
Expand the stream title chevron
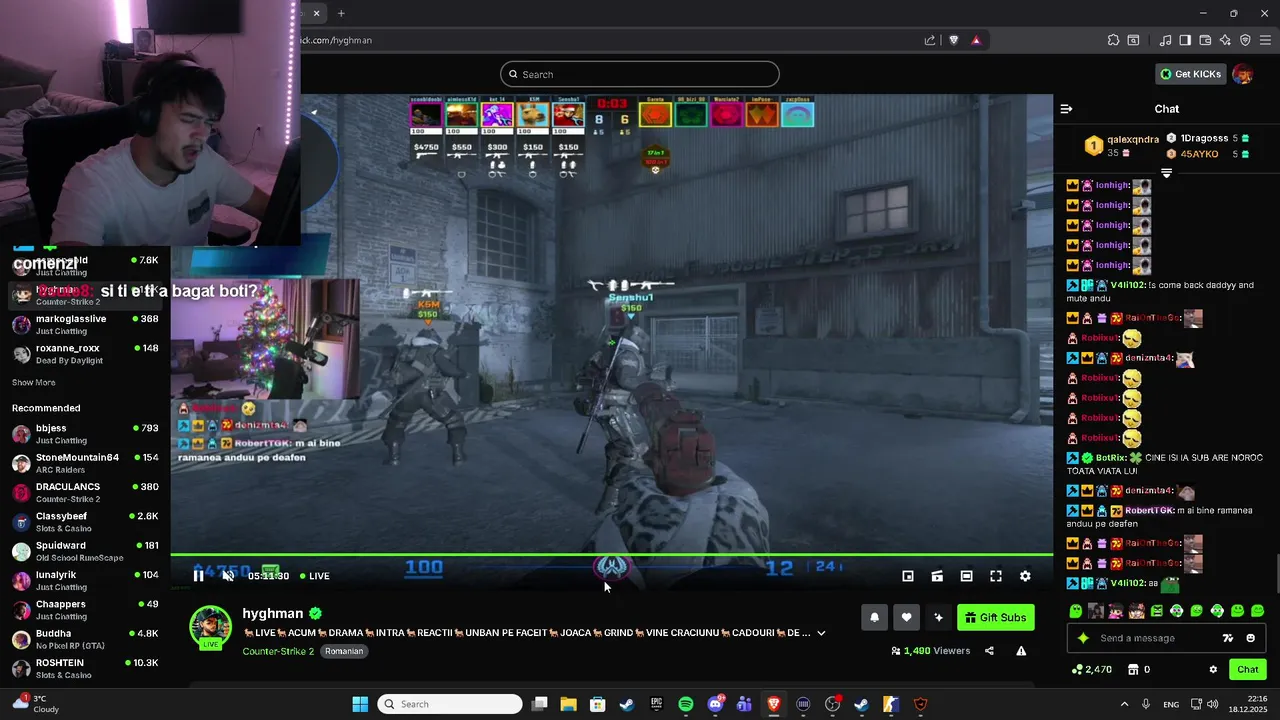coord(821,633)
